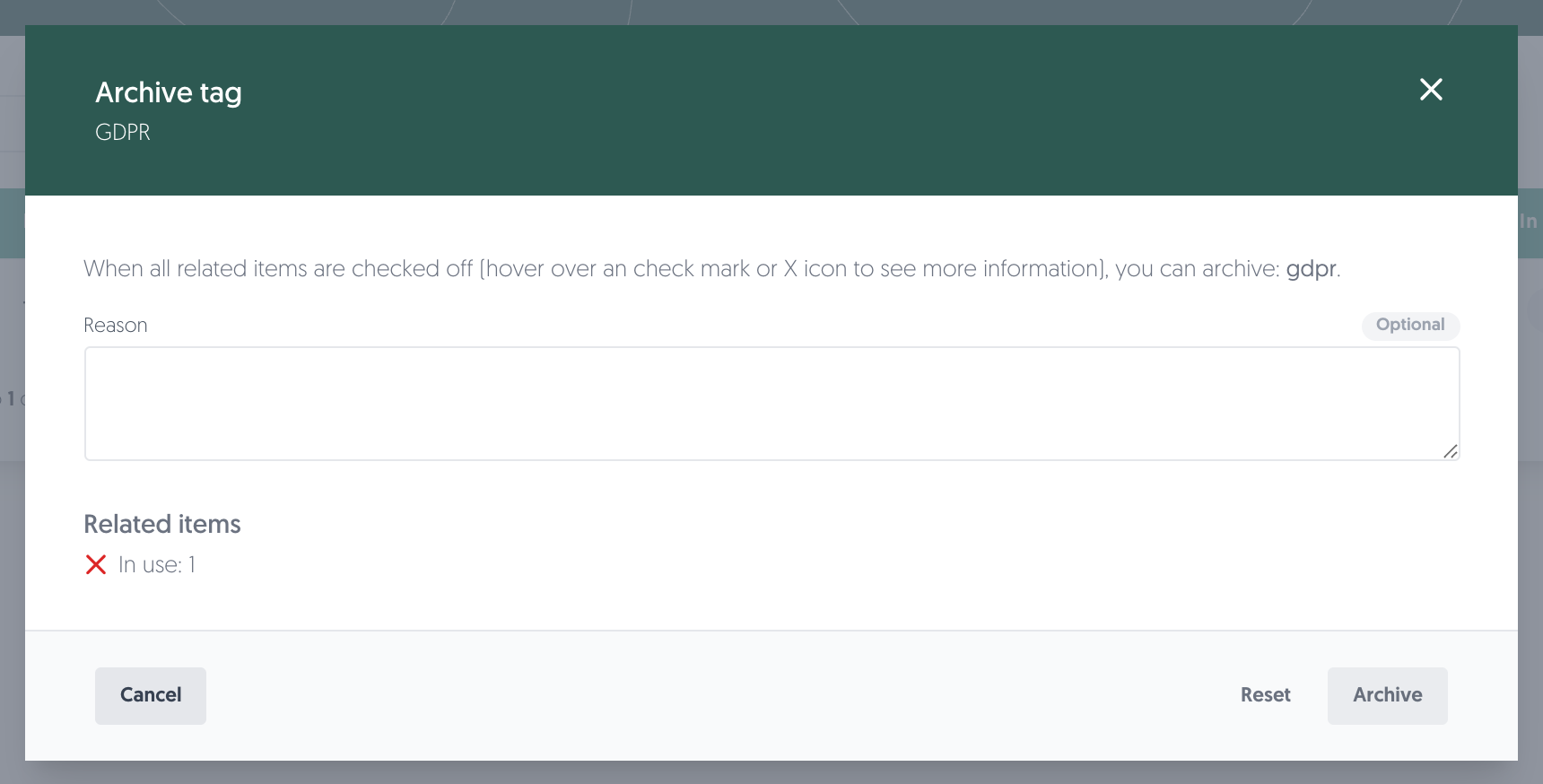Viewport: 1543px width, 784px height.
Task: Click the partially hidden In label behind dialog
Action: click(1529, 222)
